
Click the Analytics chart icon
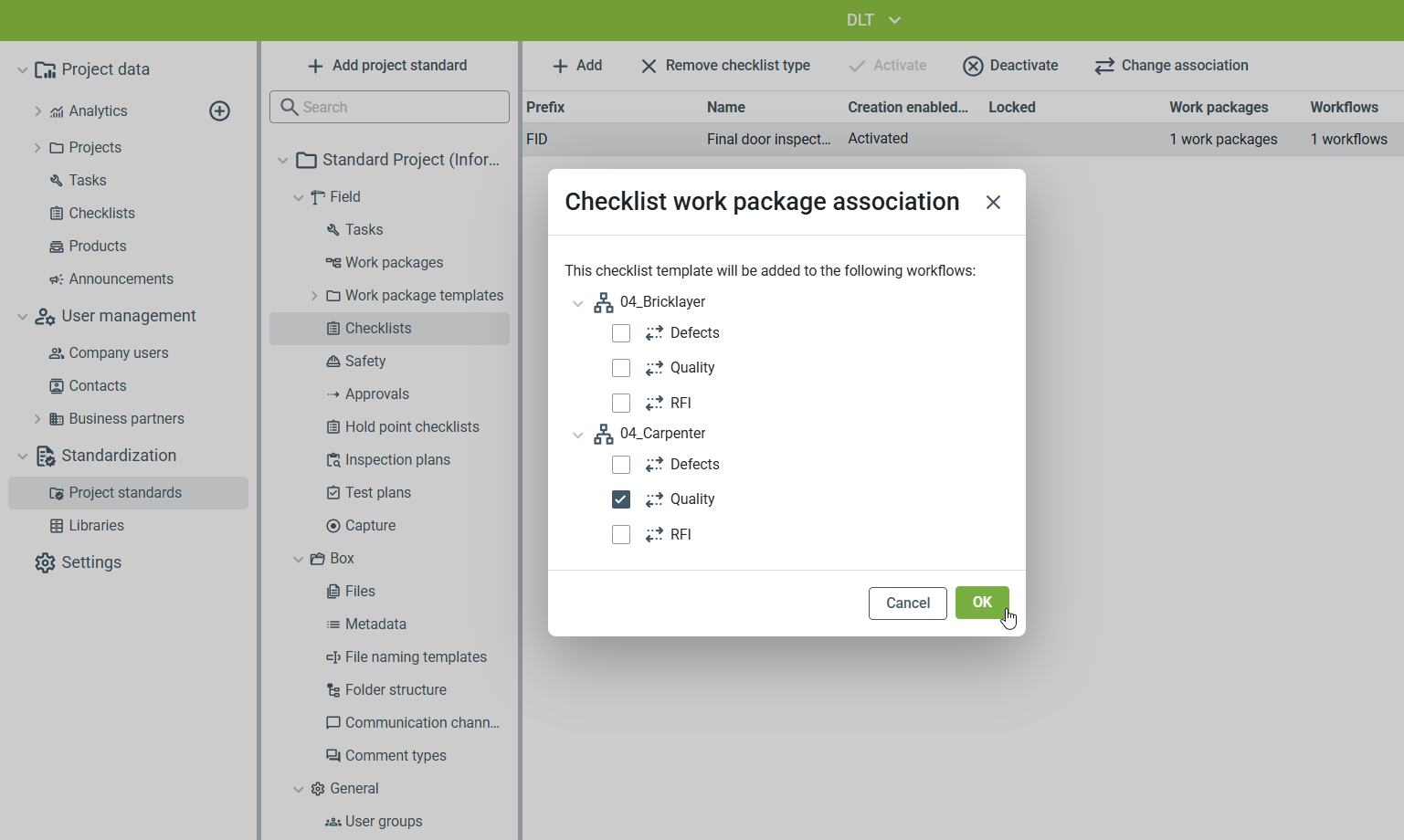coord(57,111)
